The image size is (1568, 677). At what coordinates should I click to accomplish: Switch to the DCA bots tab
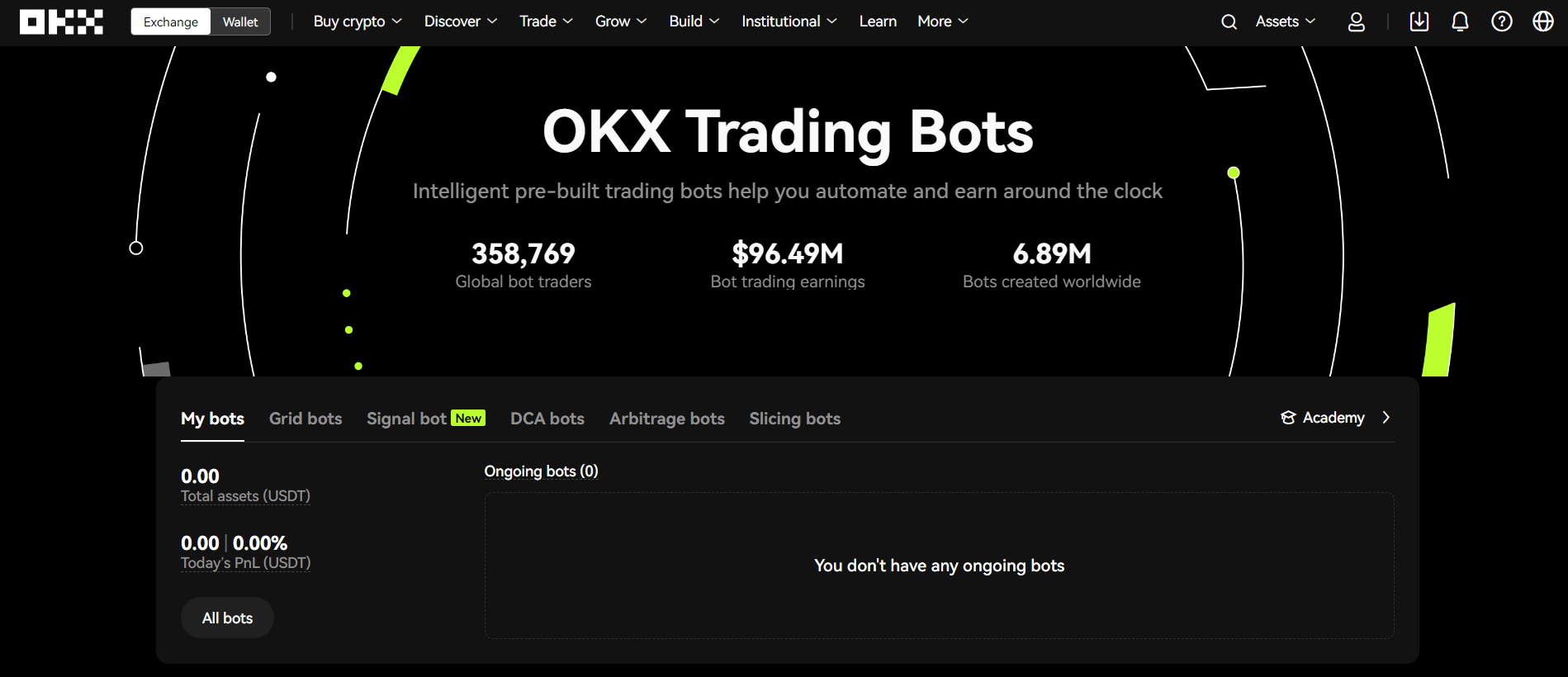[547, 419]
